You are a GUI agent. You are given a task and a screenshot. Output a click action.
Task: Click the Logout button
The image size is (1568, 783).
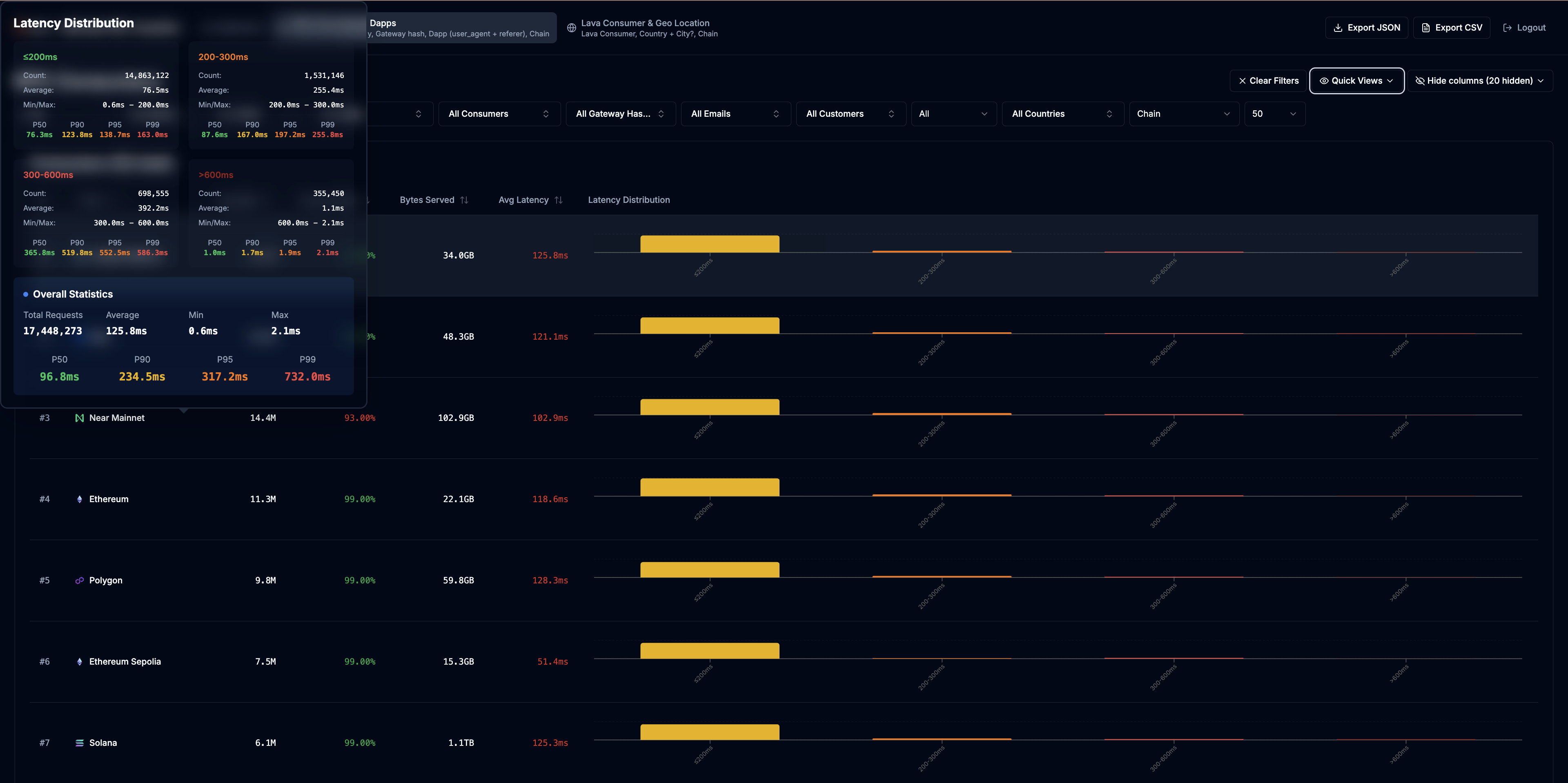1524,27
